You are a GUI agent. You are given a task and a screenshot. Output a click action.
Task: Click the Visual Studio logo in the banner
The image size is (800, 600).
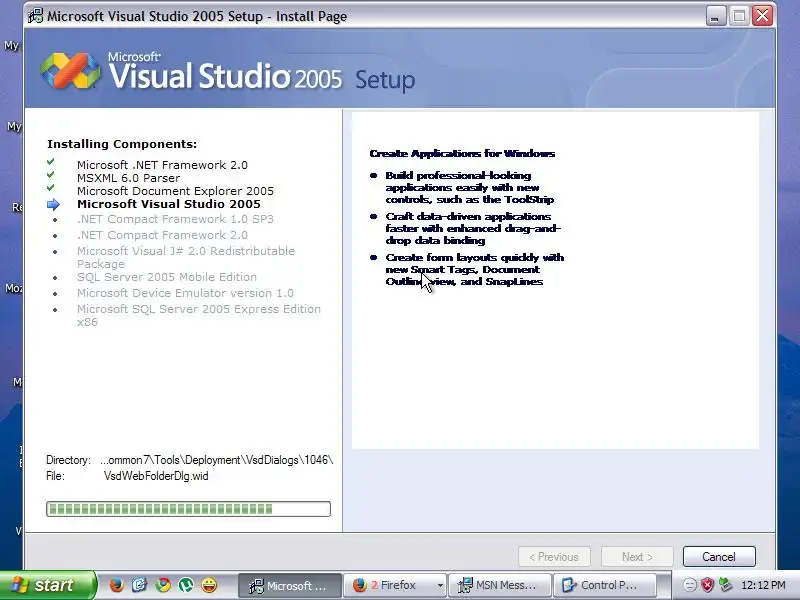[x=70, y=70]
